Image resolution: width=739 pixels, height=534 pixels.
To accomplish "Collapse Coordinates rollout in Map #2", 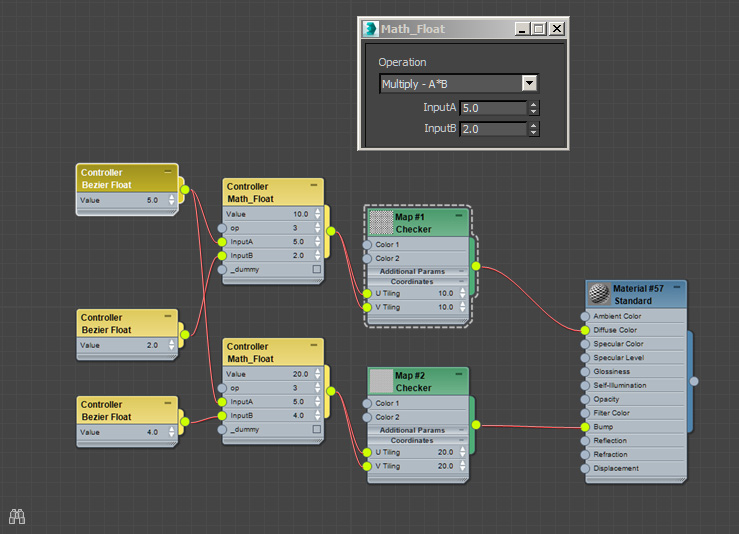I will 461,440.
